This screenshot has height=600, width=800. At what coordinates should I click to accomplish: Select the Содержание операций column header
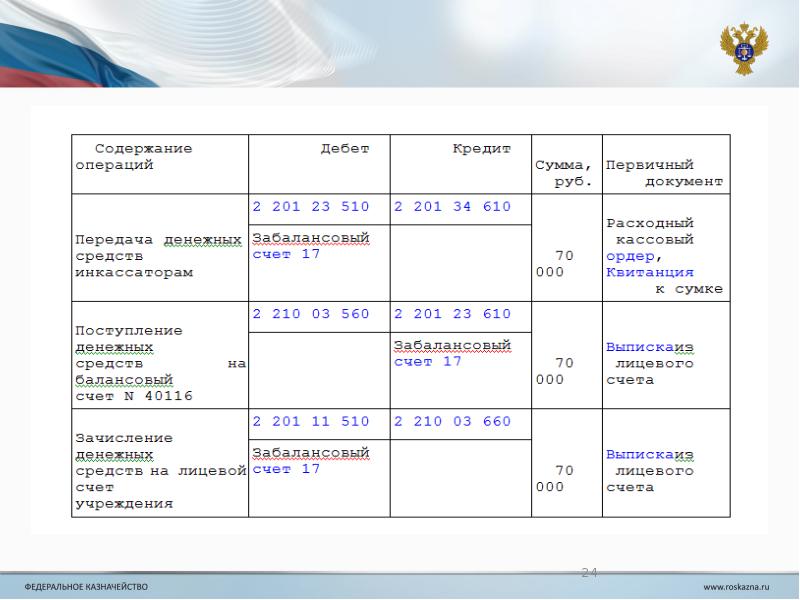(135, 156)
